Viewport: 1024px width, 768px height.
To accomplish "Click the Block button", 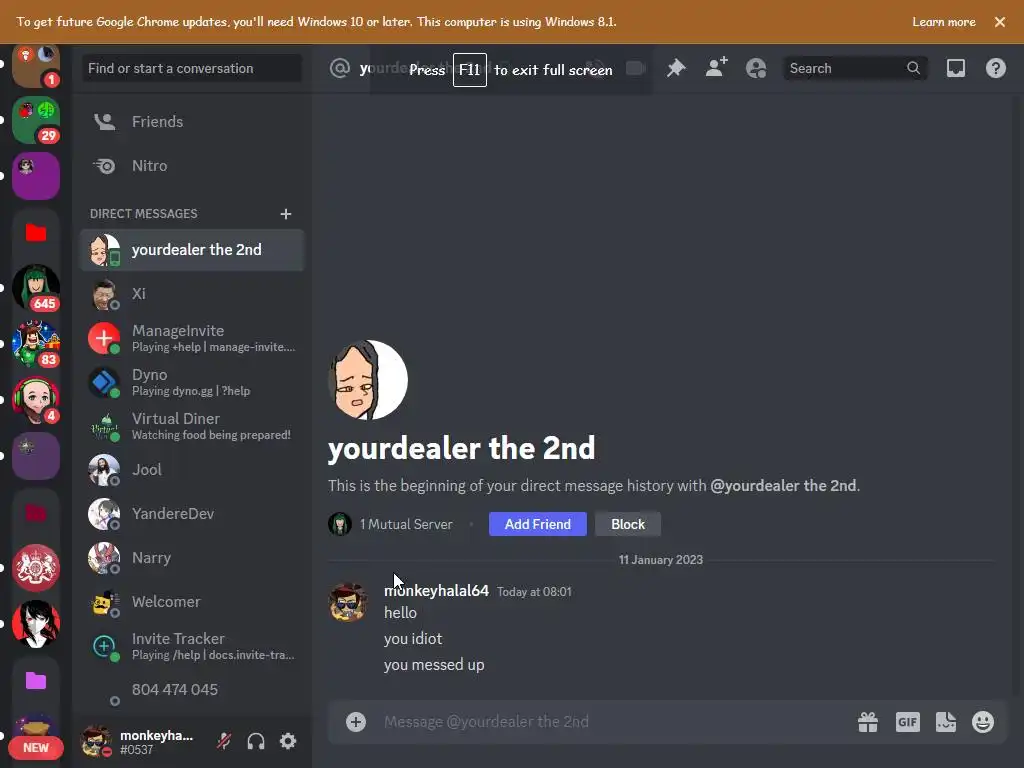I will [x=628, y=524].
